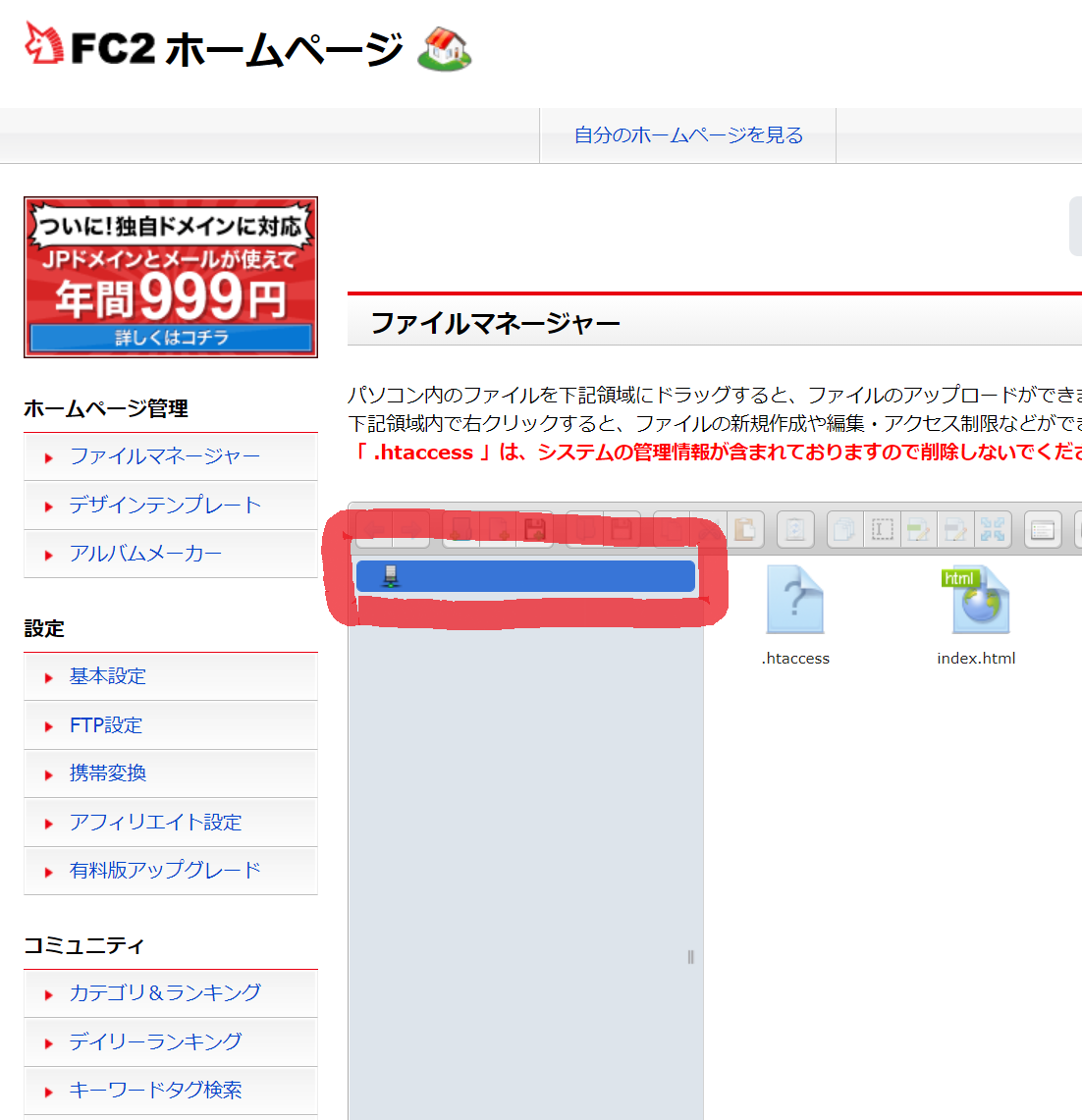The width and height of the screenshot is (1082, 1120).
Task: Click the FC2 unicorn logo
Action: coord(43,44)
